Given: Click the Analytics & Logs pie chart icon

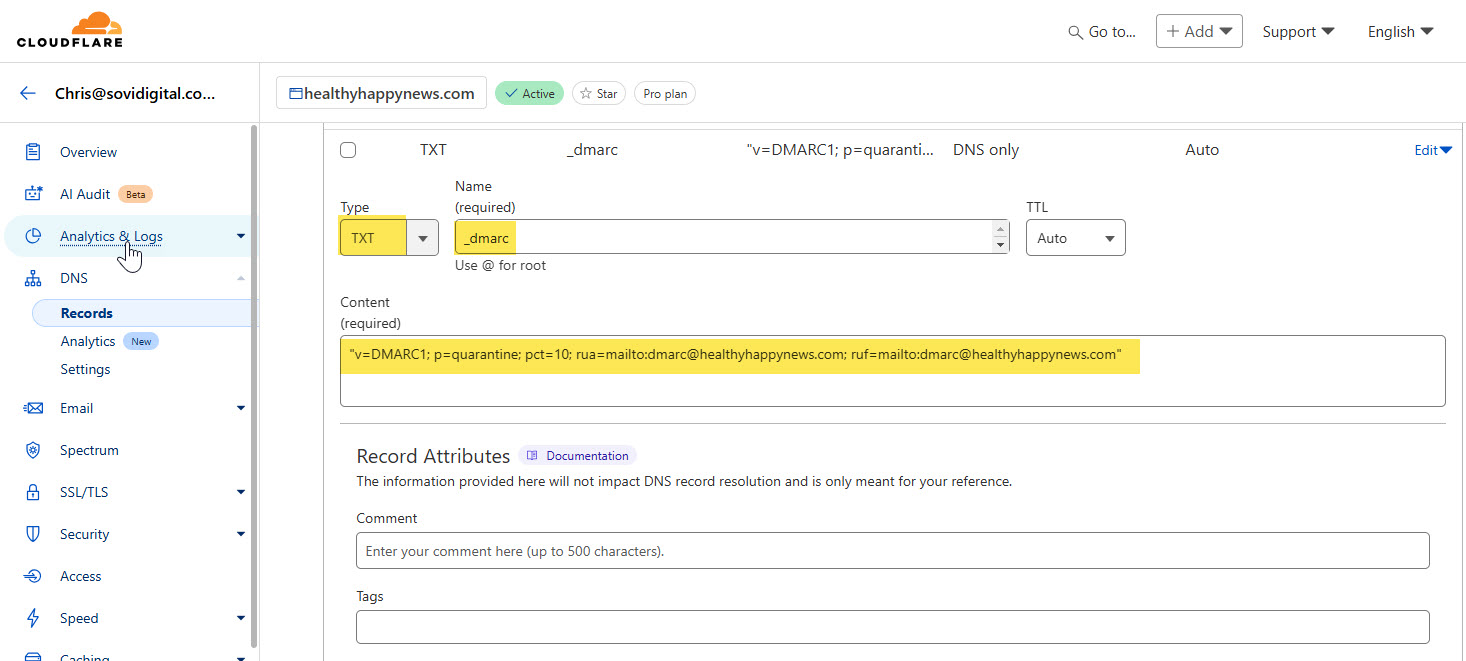Looking at the screenshot, I should pos(33,236).
